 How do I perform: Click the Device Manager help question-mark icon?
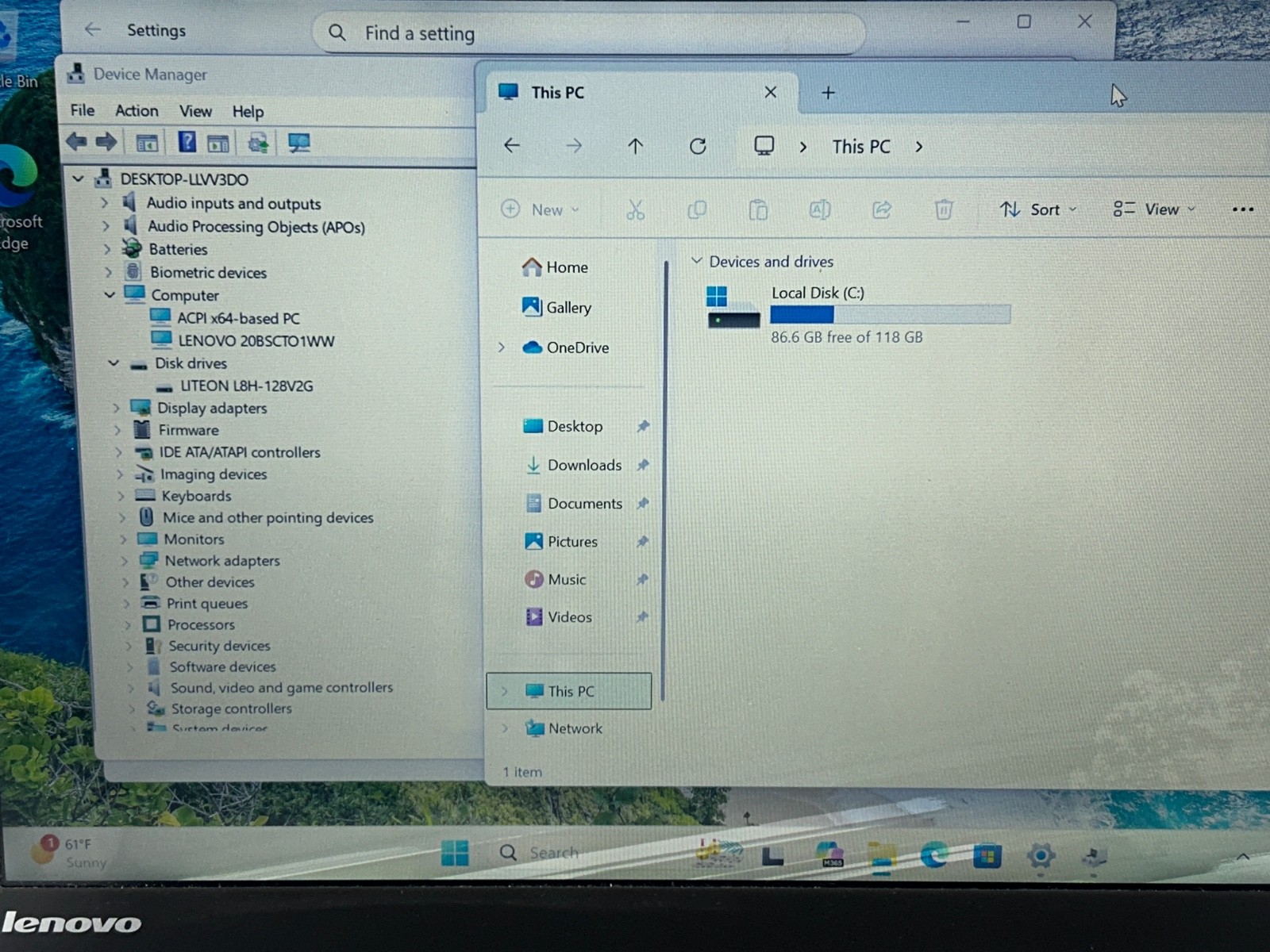tap(187, 142)
